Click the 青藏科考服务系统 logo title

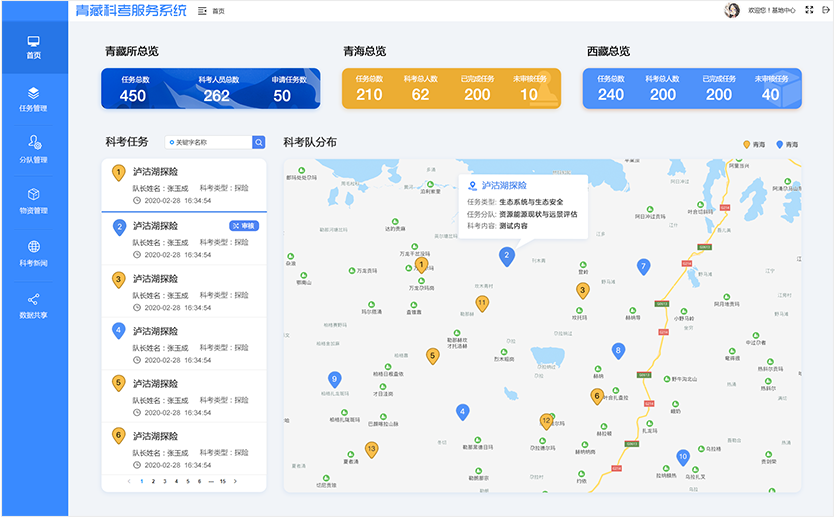131,11
